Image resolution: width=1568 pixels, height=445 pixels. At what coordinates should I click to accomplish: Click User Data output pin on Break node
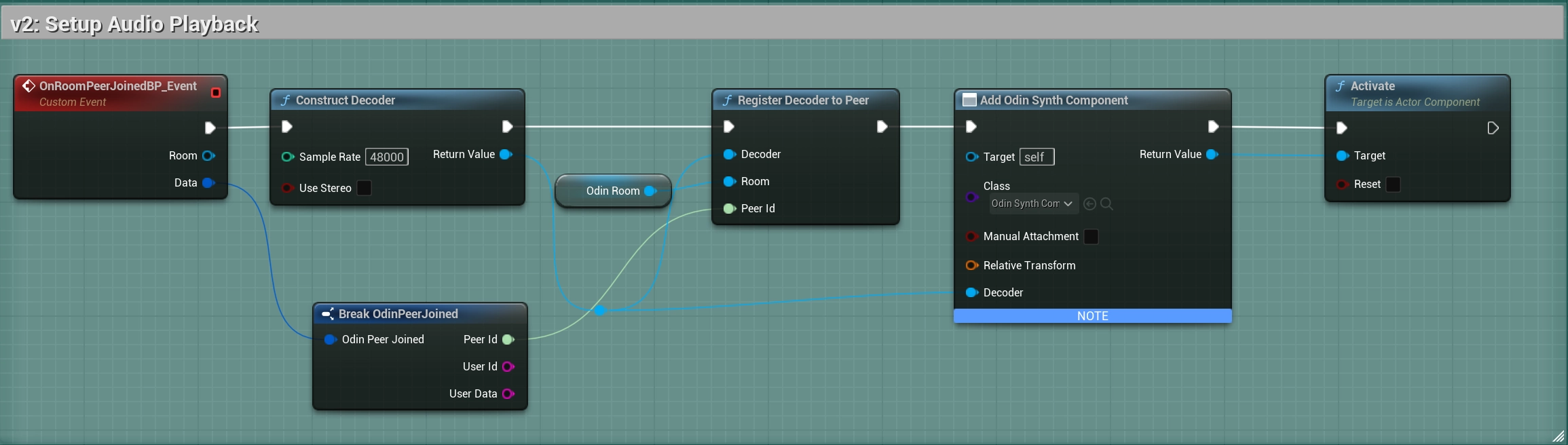(508, 393)
